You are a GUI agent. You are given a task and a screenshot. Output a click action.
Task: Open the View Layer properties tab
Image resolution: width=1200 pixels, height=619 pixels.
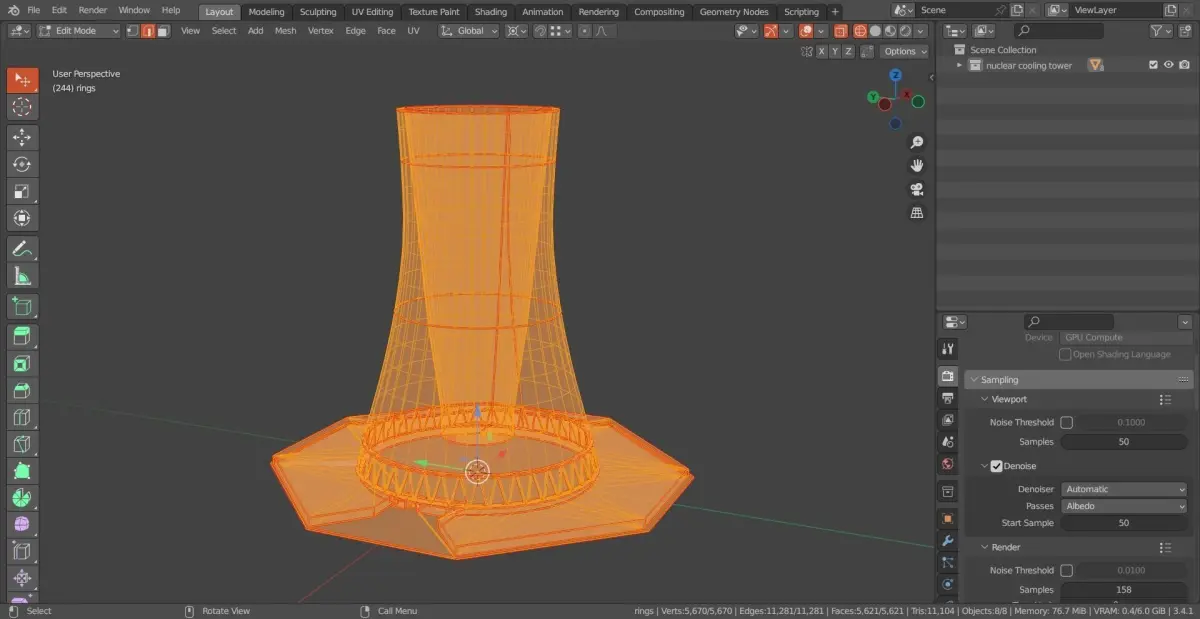click(x=948, y=420)
